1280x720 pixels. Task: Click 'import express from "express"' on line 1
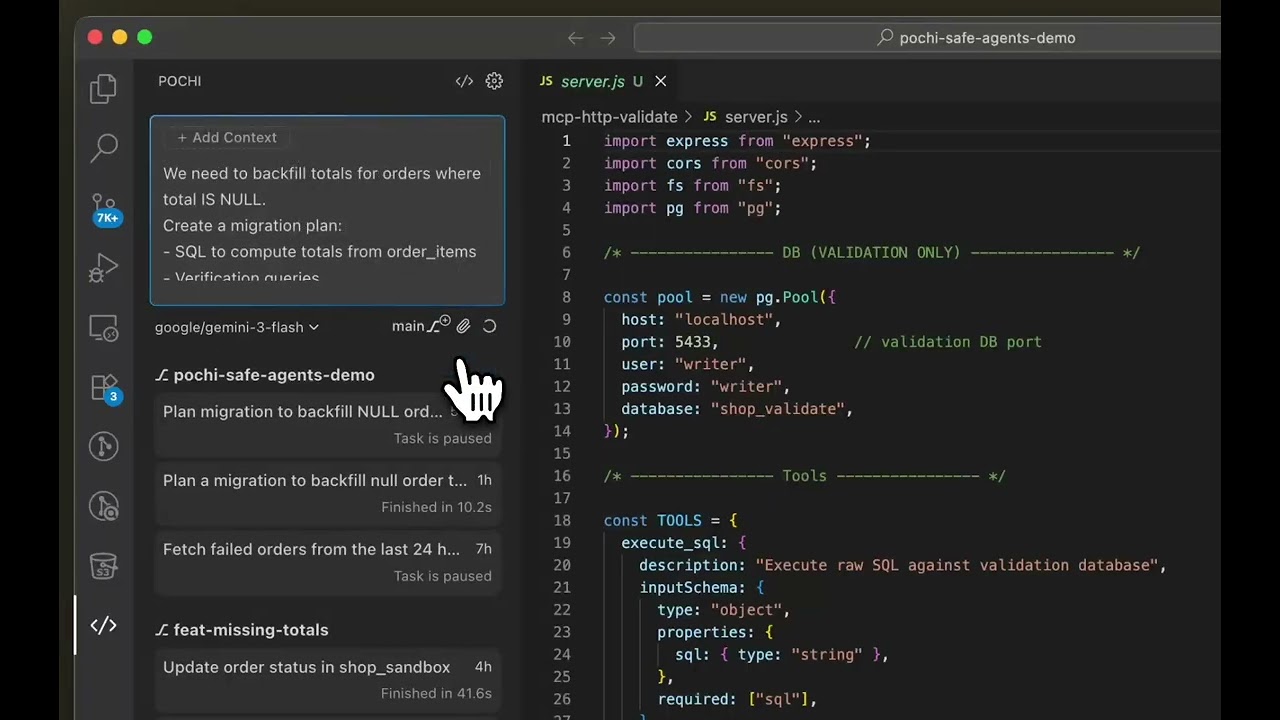pos(737,141)
